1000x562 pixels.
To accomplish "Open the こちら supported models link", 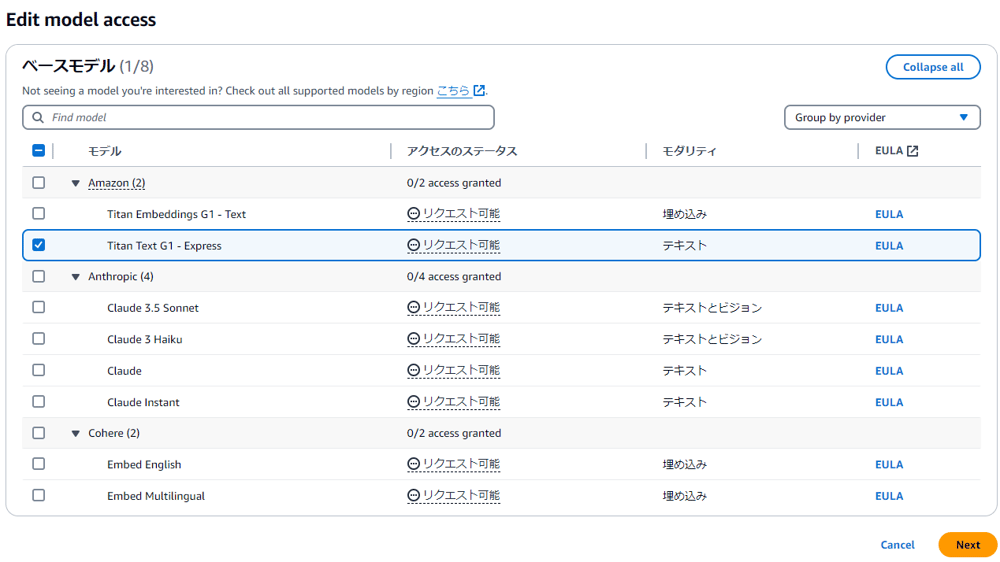I will (453, 91).
